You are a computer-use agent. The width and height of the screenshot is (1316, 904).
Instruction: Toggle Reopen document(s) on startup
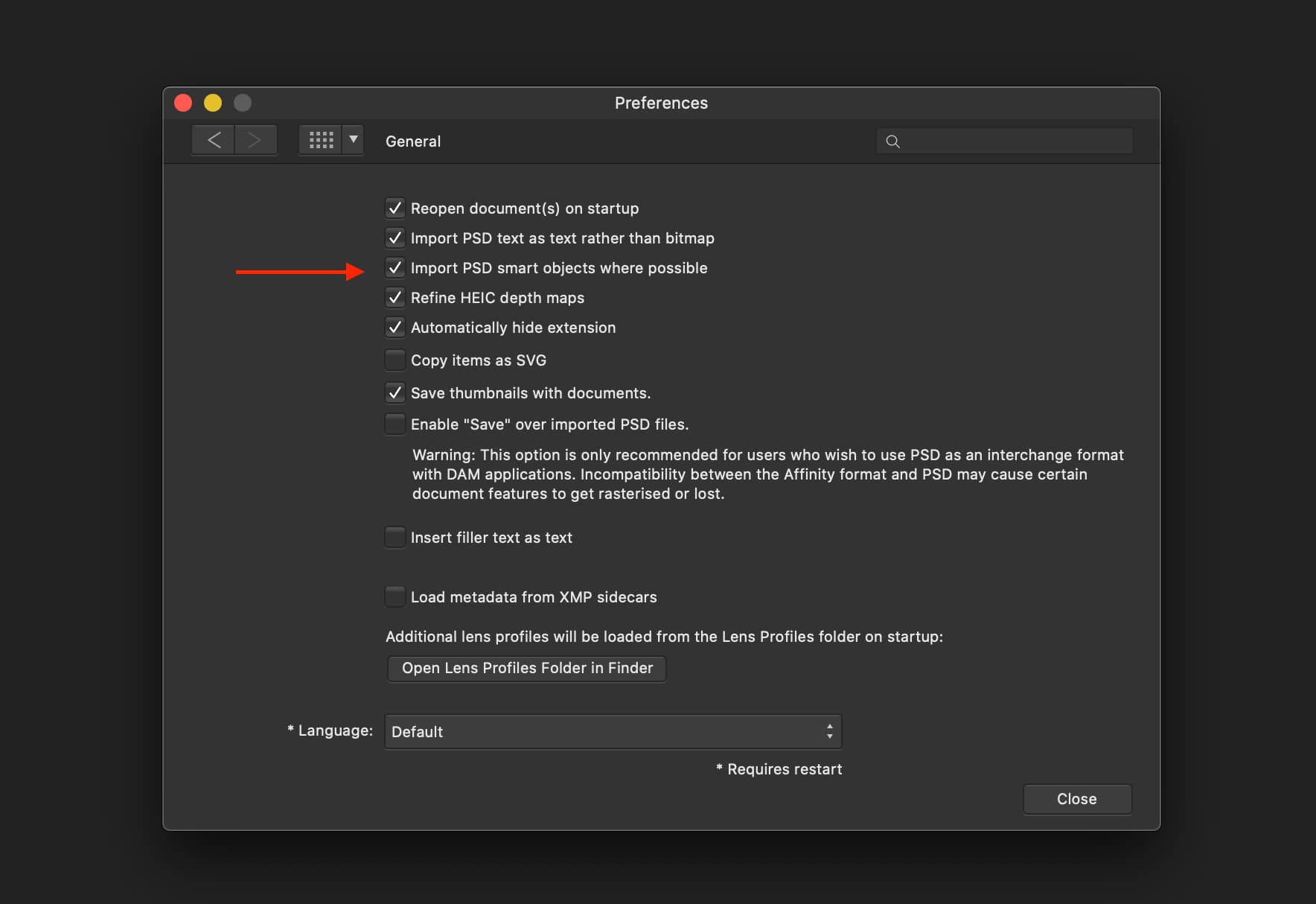point(395,208)
